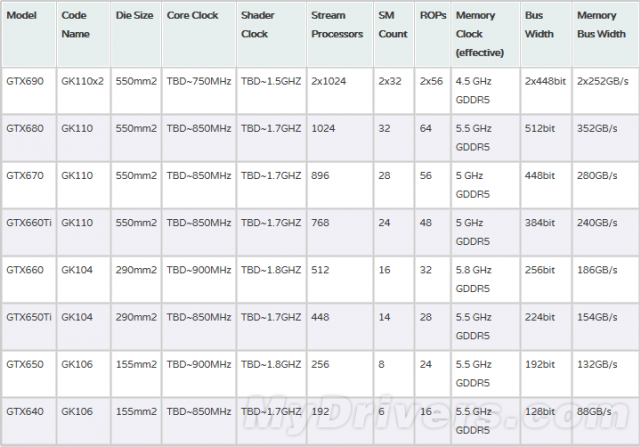Screen dimensions: 640x447
Task: Click the Memory Bus Width header
Action: [x=606, y=34]
